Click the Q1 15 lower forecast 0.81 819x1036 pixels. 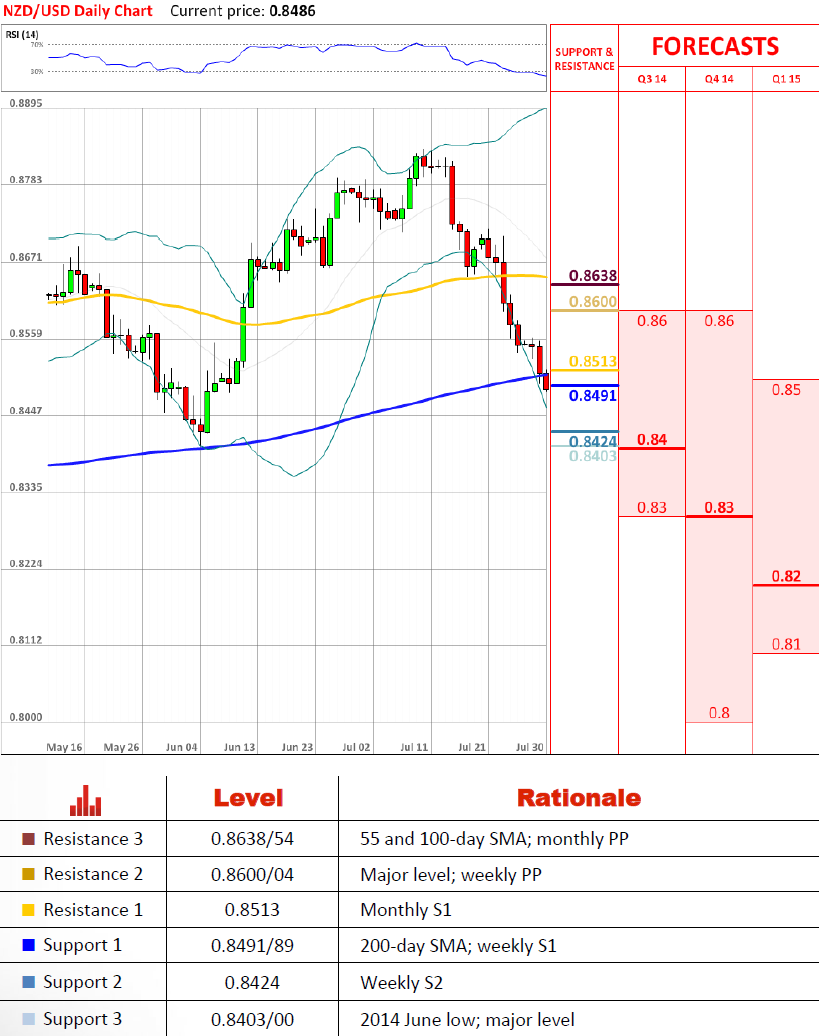[x=786, y=644]
